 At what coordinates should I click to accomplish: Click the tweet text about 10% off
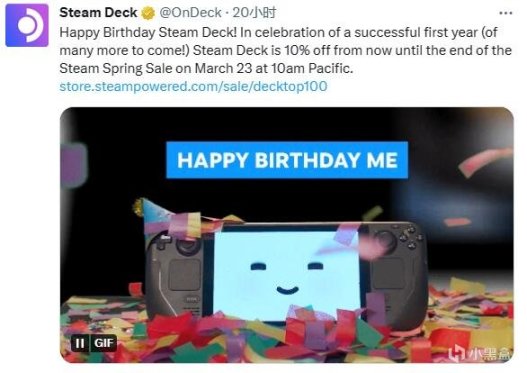coord(286,50)
